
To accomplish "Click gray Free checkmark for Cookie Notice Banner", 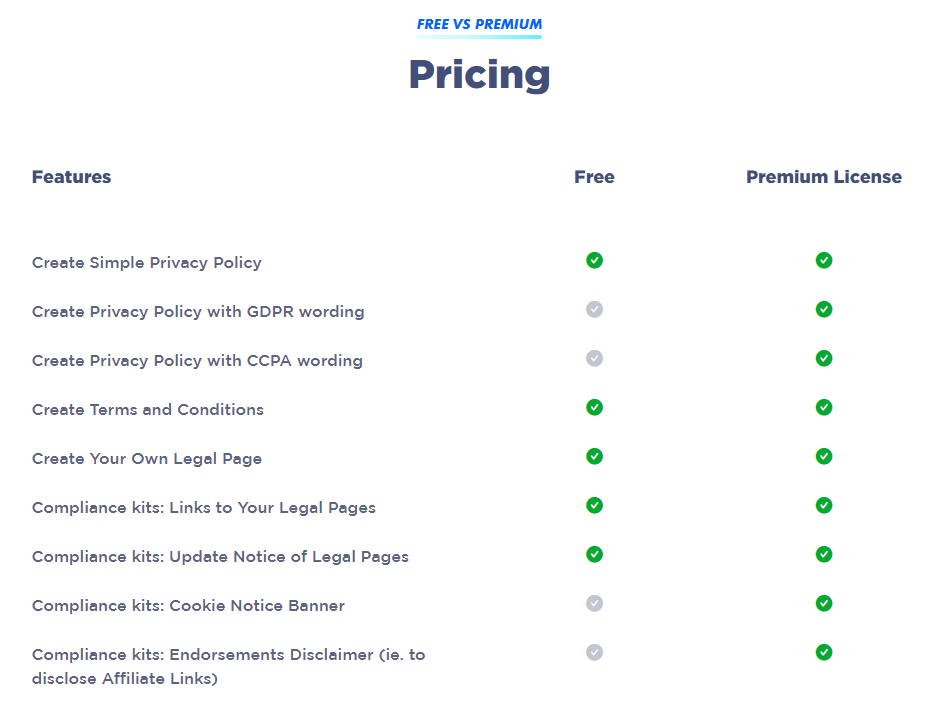I will 594,604.
